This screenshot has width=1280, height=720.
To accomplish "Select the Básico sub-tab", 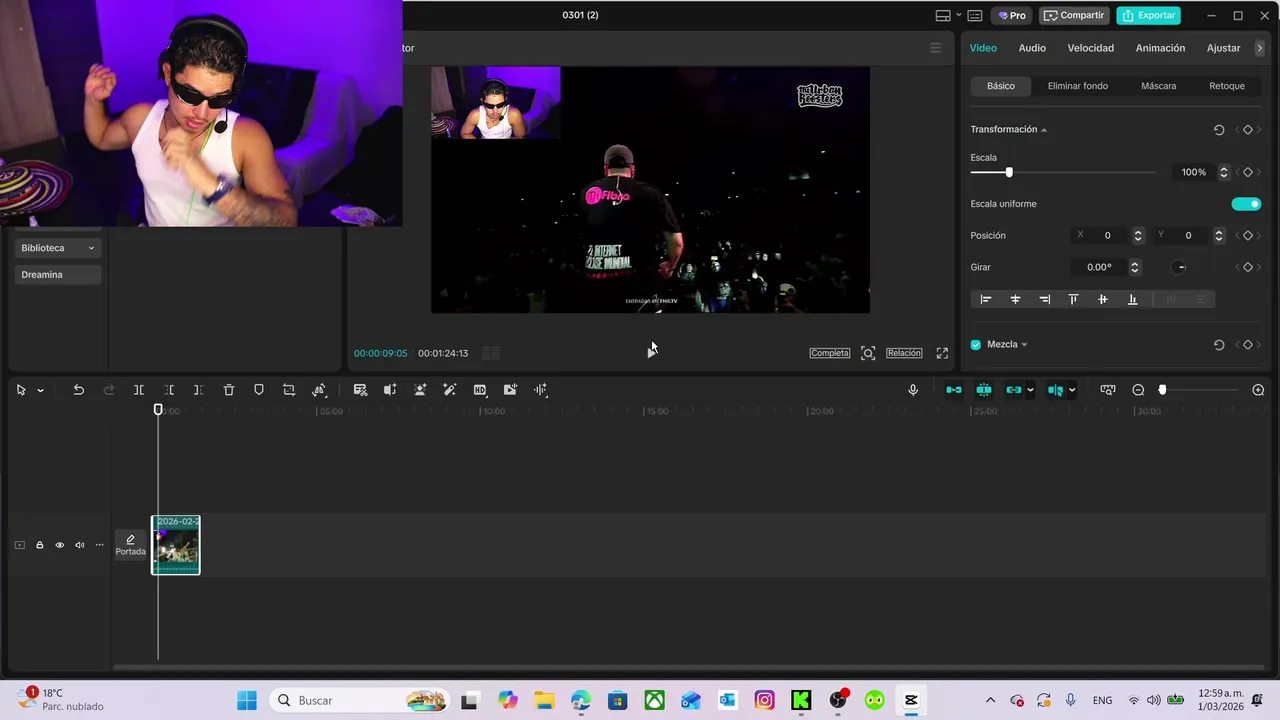I will (1001, 86).
